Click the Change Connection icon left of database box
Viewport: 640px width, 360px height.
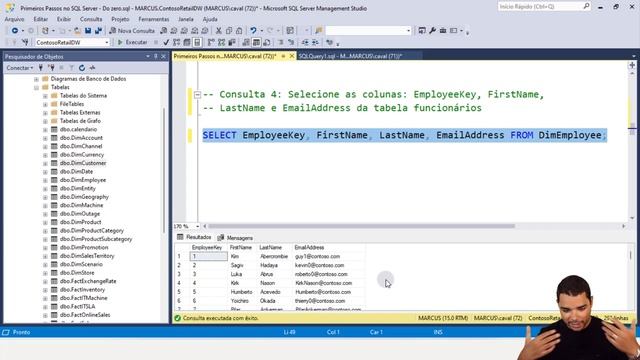[25, 42]
